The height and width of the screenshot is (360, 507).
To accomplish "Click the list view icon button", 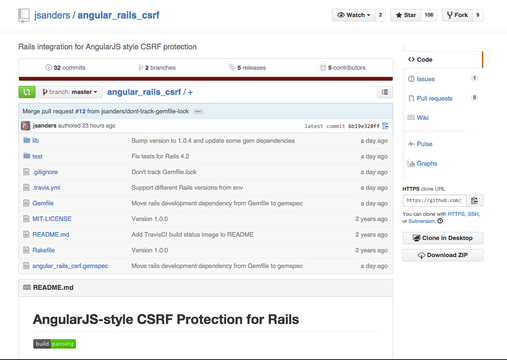I will [385, 92].
